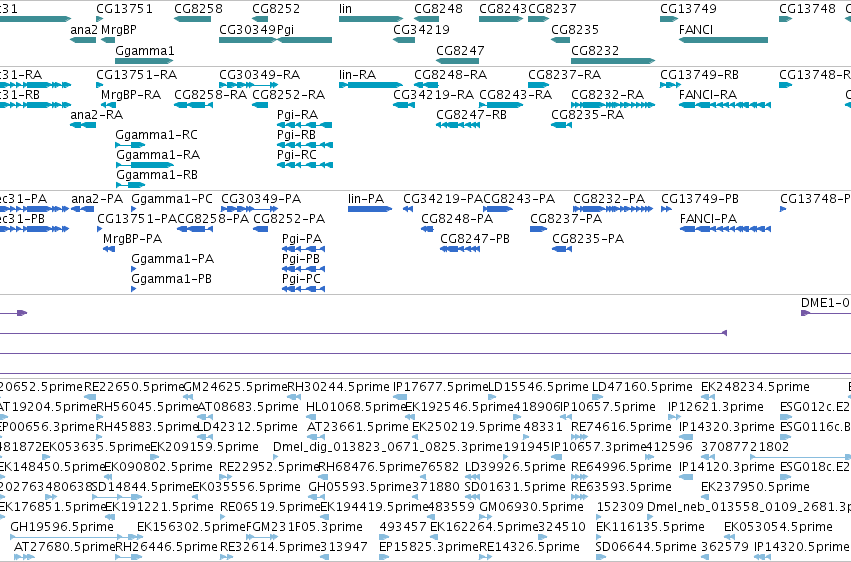Open the CG8232-RA transcript
This screenshot has width=851, height=562.
(x=613, y=105)
